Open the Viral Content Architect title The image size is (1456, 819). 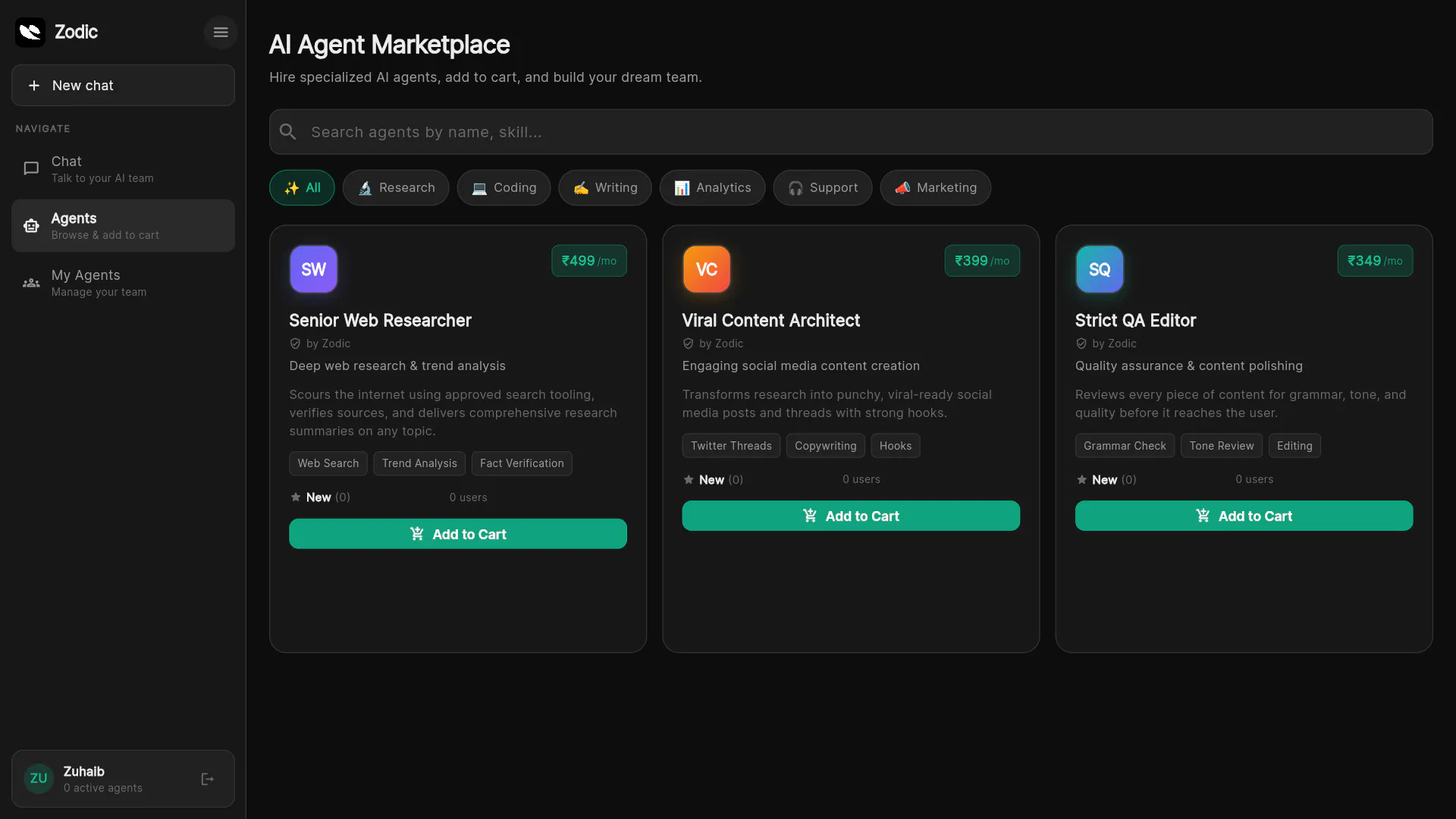tap(770, 320)
